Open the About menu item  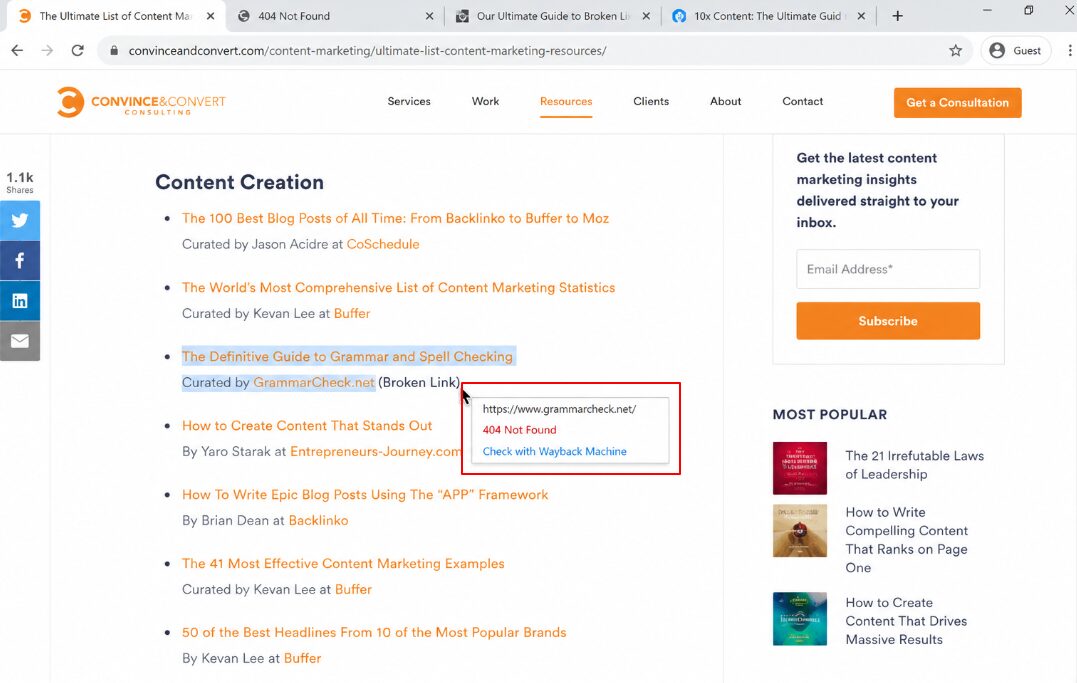(725, 101)
